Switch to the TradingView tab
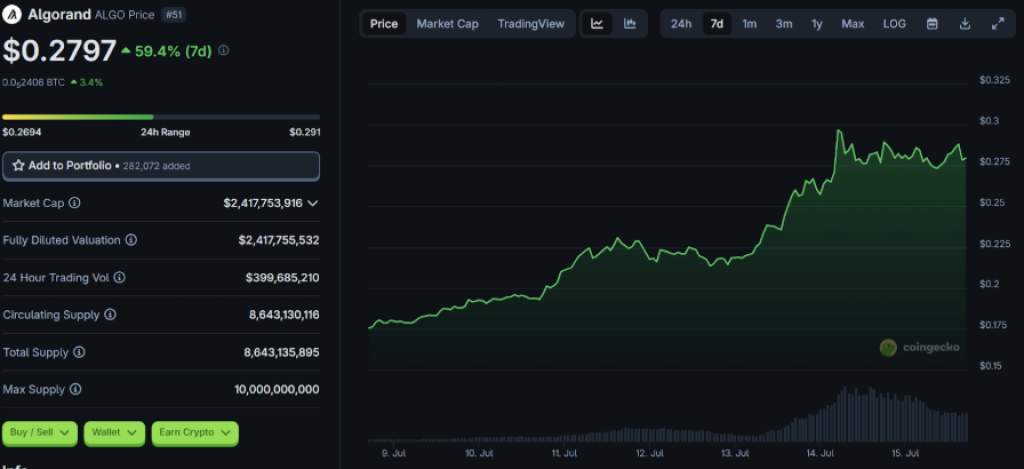Image resolution: width=1024 pixels, height=469 pixels. pos(530,24)
